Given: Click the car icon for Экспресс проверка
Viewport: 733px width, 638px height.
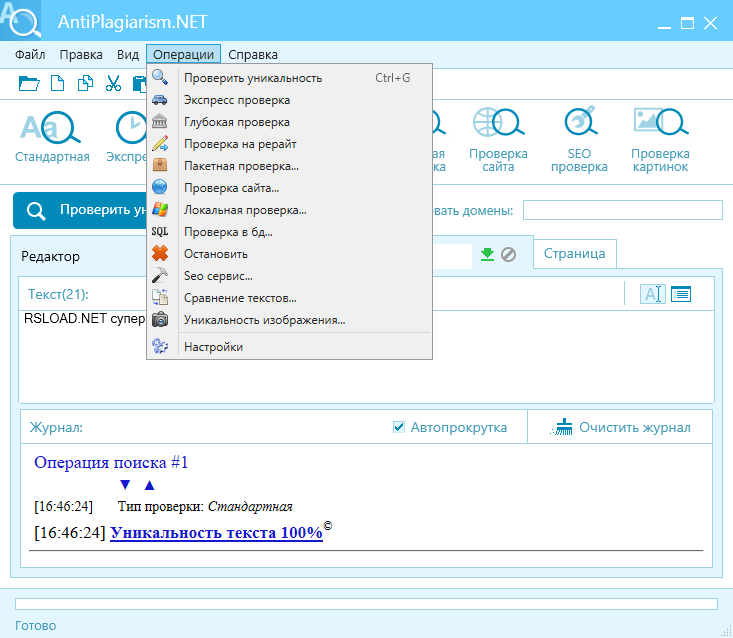Looking at the screenshot, I should [160, 100].
